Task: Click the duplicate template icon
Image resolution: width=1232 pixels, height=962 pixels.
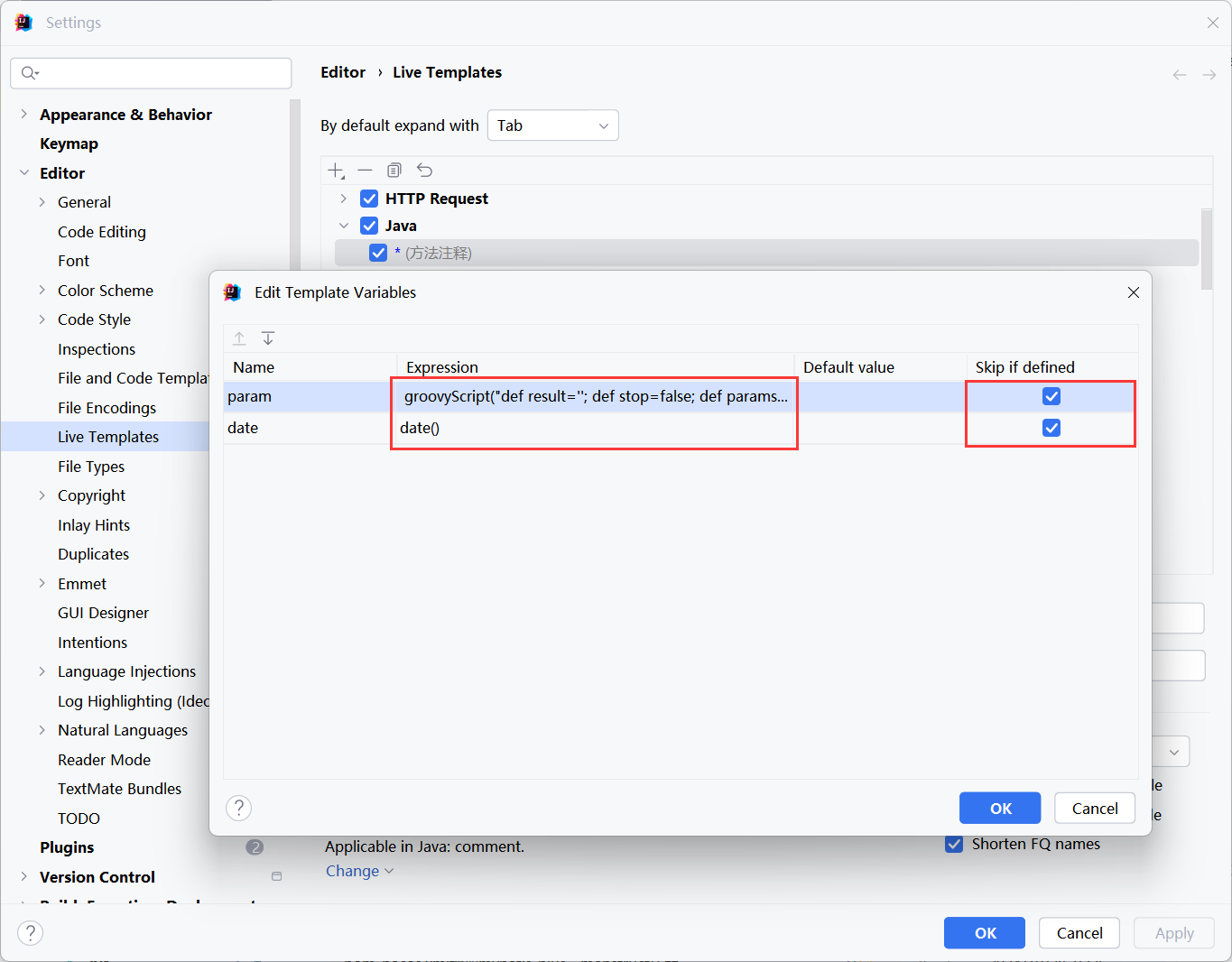Action: click(394, 170)
